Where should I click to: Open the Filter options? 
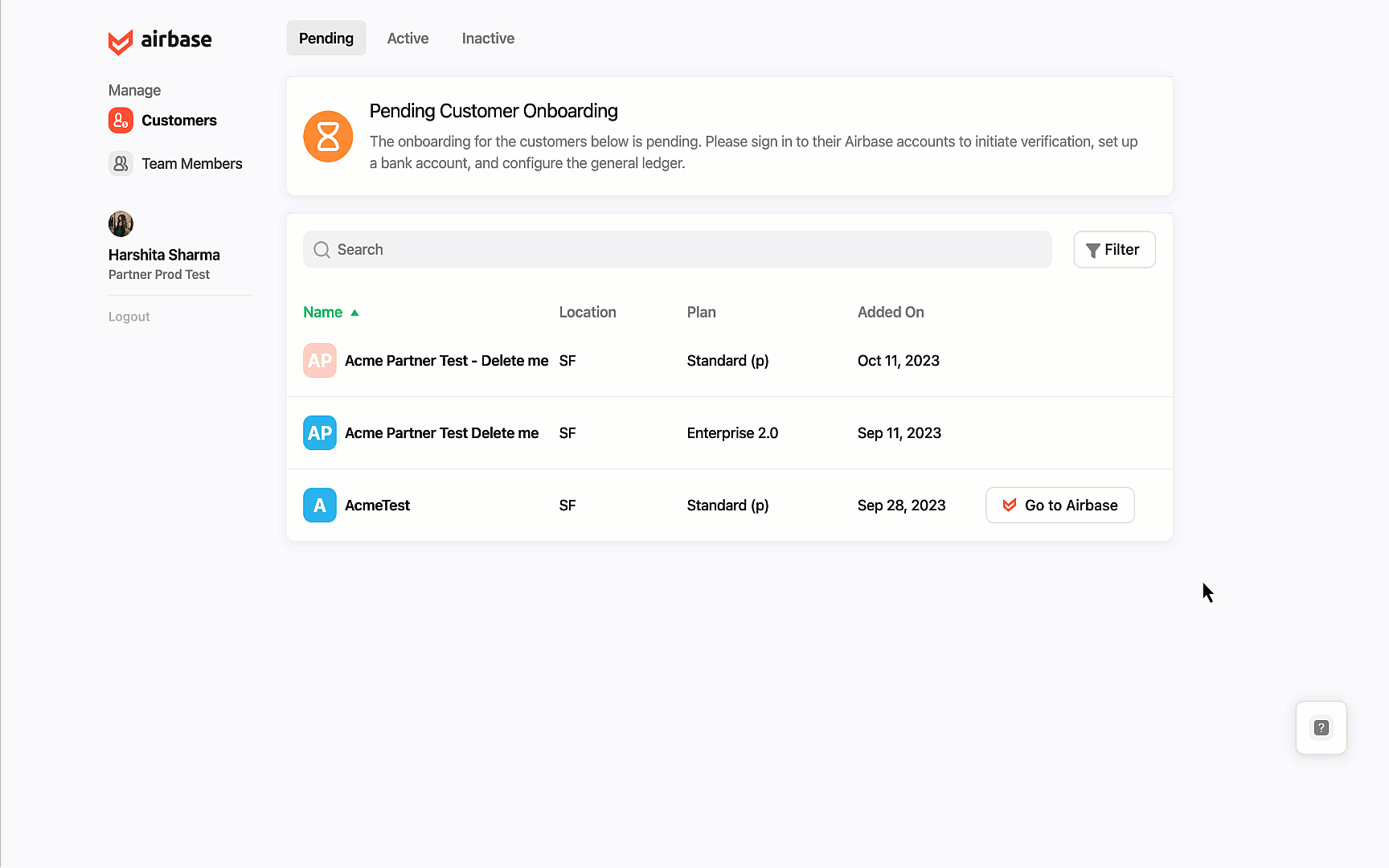pyautogui.click(x=1114, y=250)
